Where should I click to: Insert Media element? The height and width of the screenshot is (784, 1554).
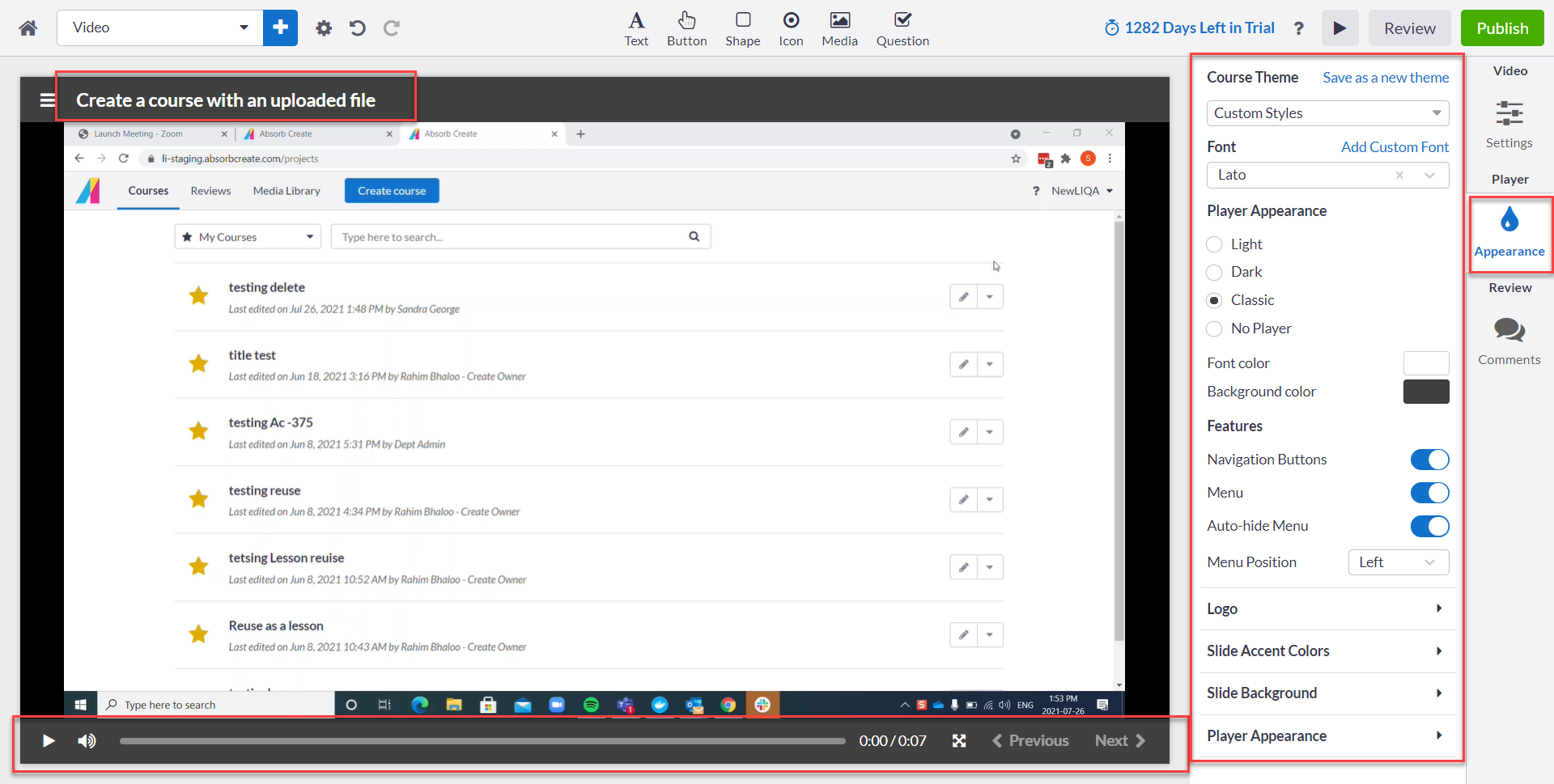pos(840,29)
